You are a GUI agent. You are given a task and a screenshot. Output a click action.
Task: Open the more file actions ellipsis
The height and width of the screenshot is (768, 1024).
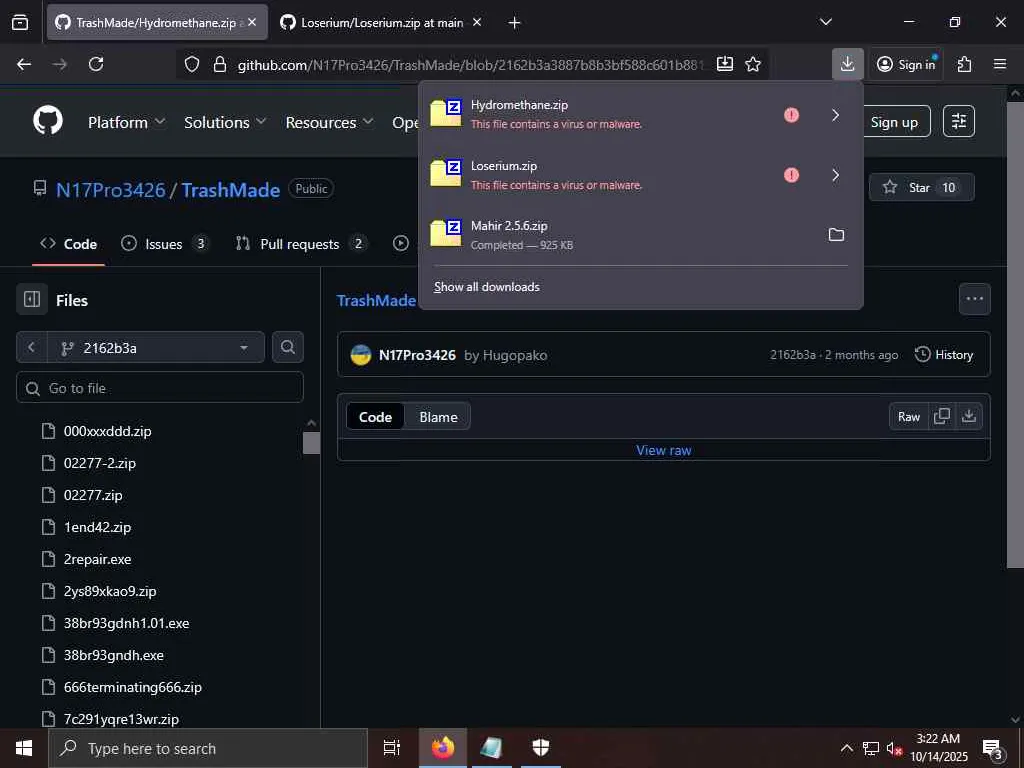coord(974,298)
